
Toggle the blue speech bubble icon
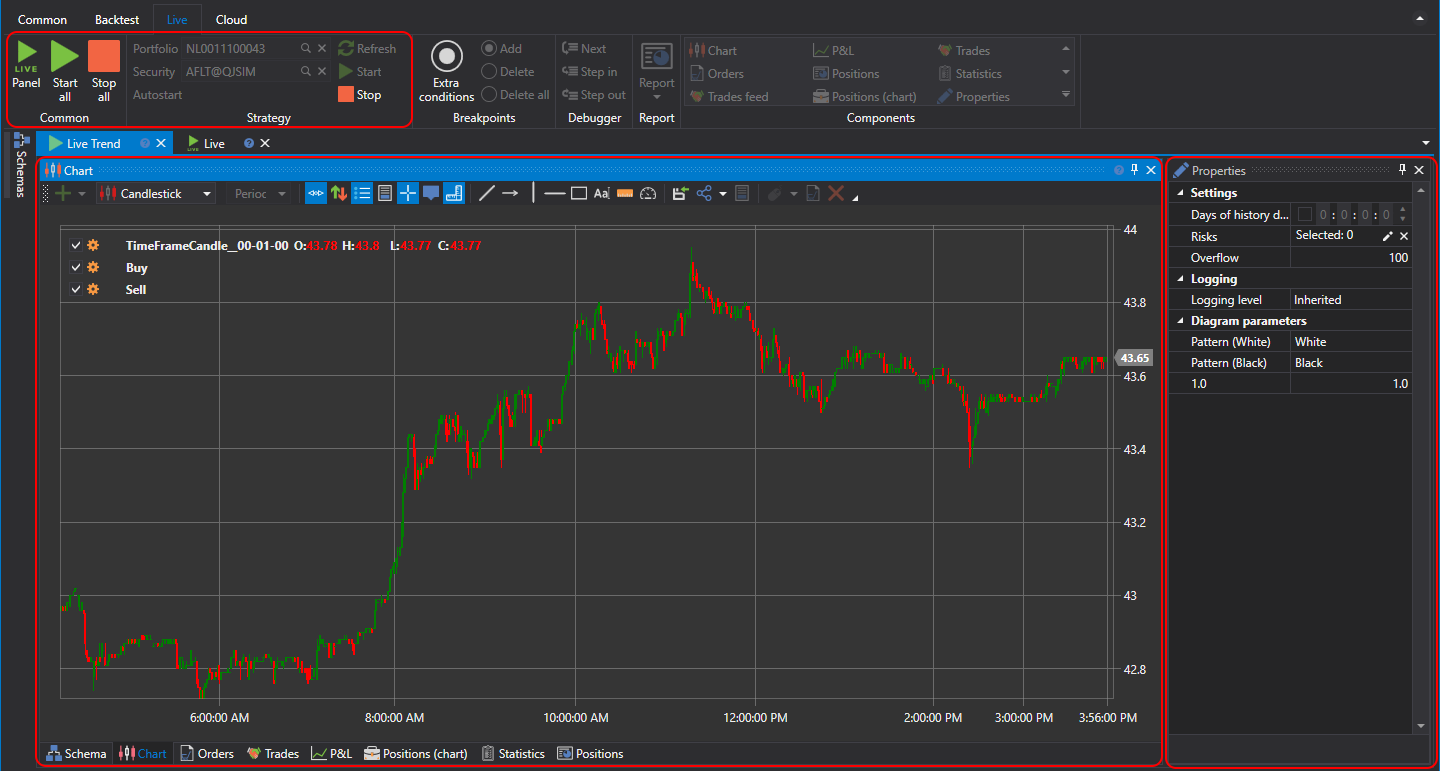[431, 194]
